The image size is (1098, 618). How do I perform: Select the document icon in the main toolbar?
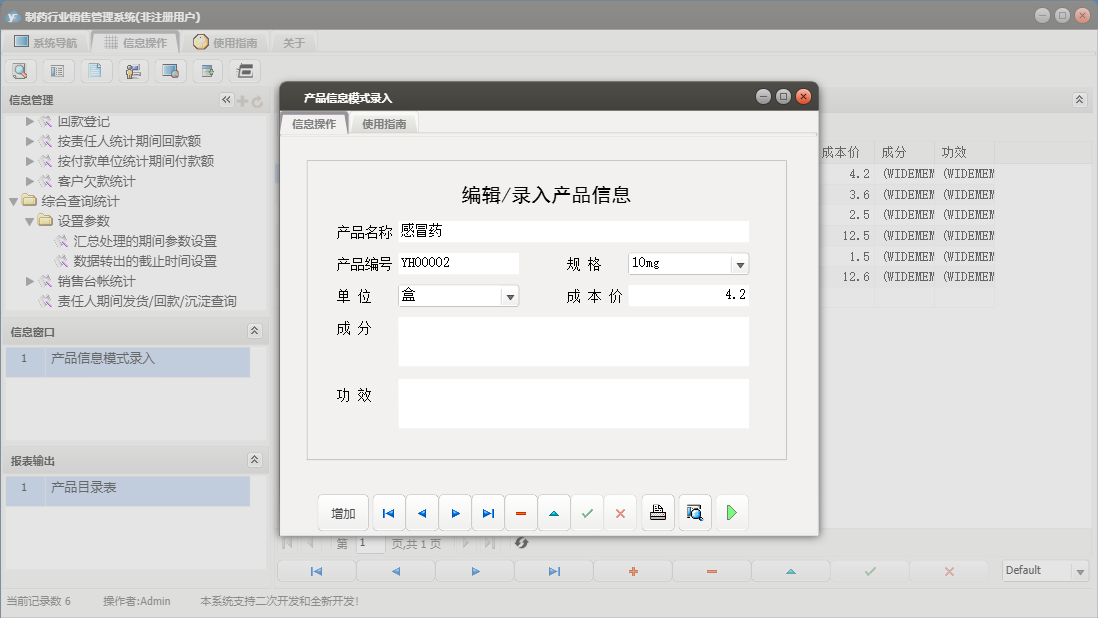pyautogui.click(x=96, y=70)
